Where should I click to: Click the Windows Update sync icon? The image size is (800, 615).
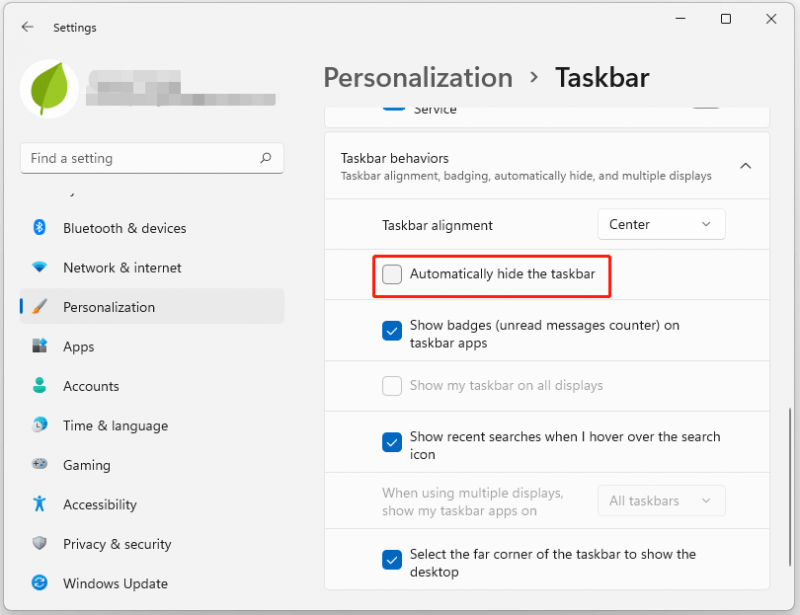click(39, 582)
